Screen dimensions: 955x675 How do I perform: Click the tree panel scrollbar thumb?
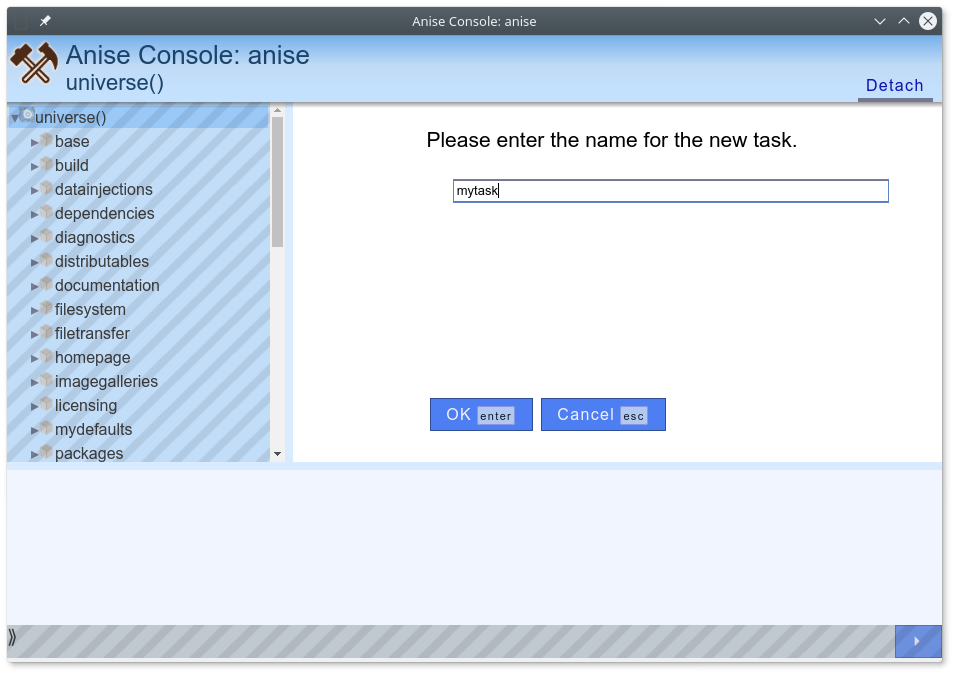point(277,182)
